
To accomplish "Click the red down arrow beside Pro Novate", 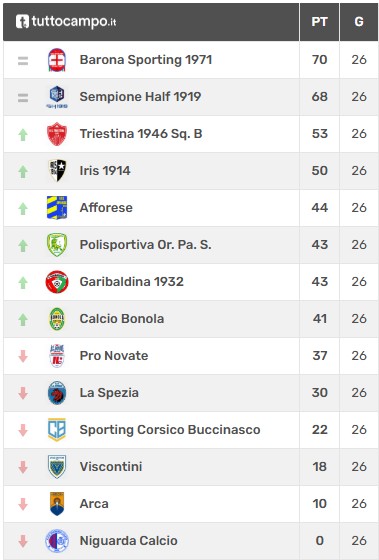I will point(23,356).
